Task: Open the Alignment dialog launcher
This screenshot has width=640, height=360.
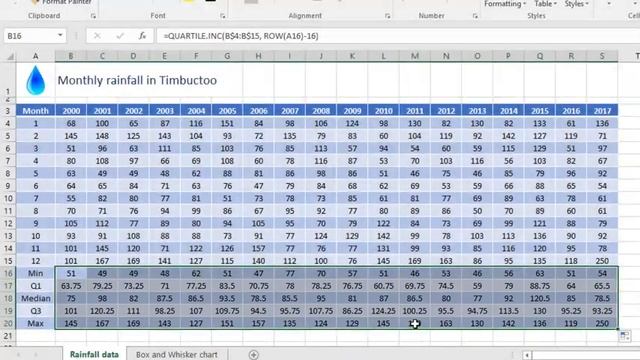Action: point(387,16)
